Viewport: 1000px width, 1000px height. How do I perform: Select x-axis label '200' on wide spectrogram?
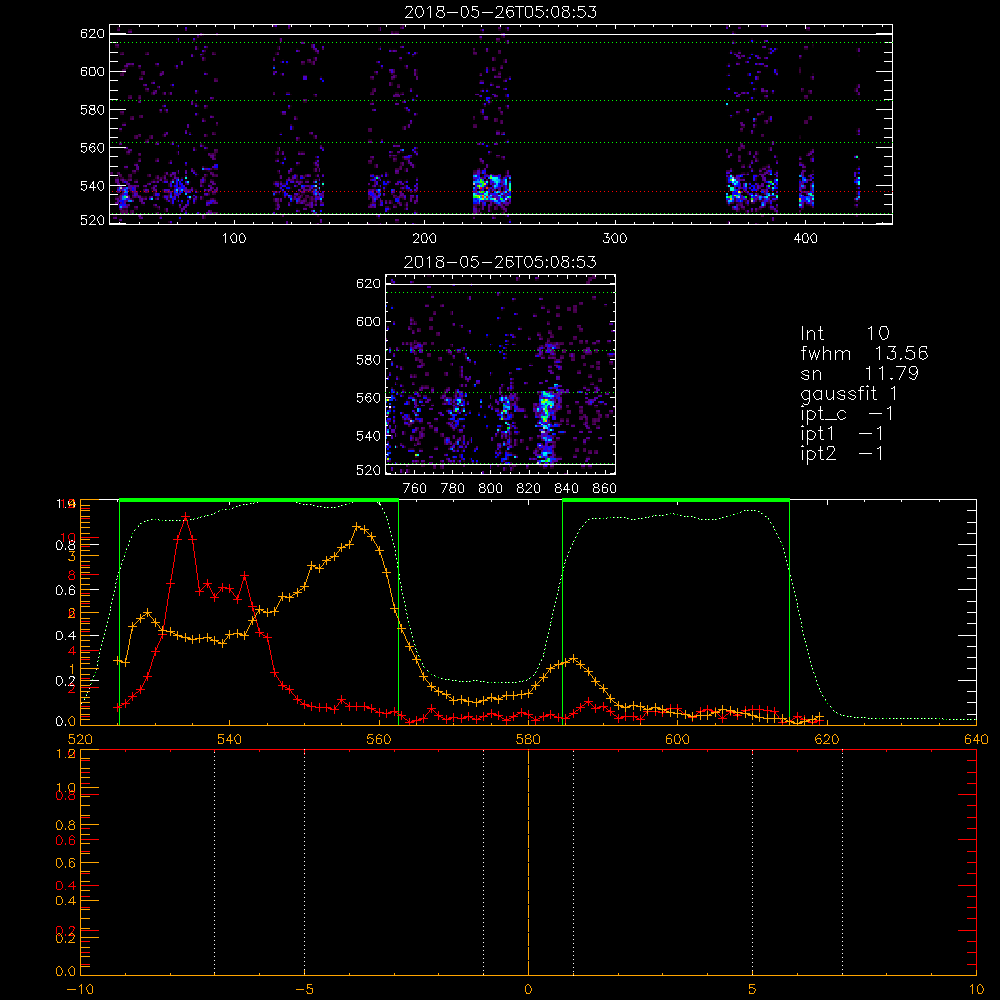coord(424,239)
